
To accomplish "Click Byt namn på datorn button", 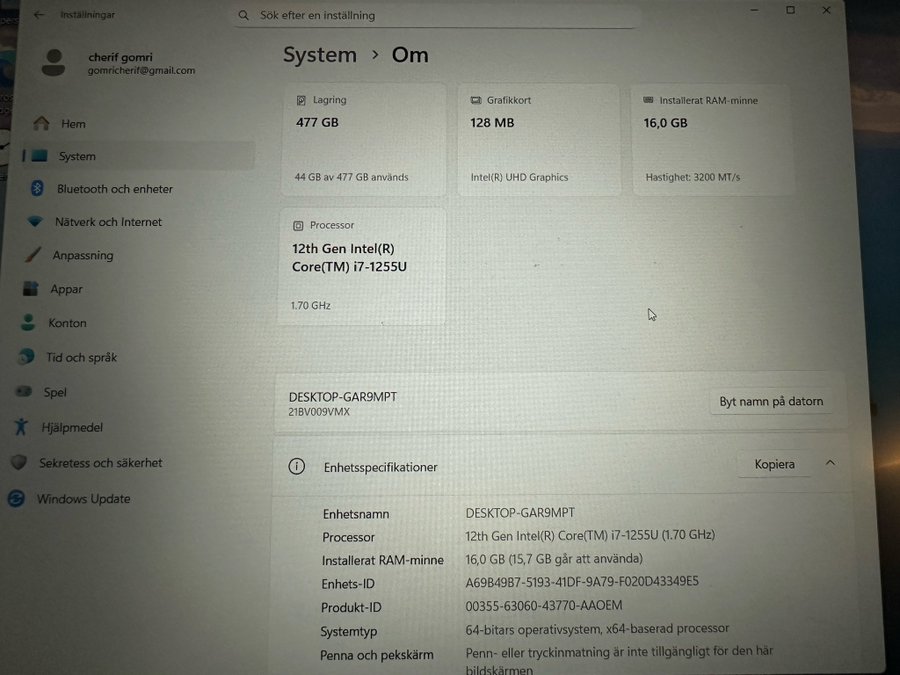I will [x=771, y=402].
